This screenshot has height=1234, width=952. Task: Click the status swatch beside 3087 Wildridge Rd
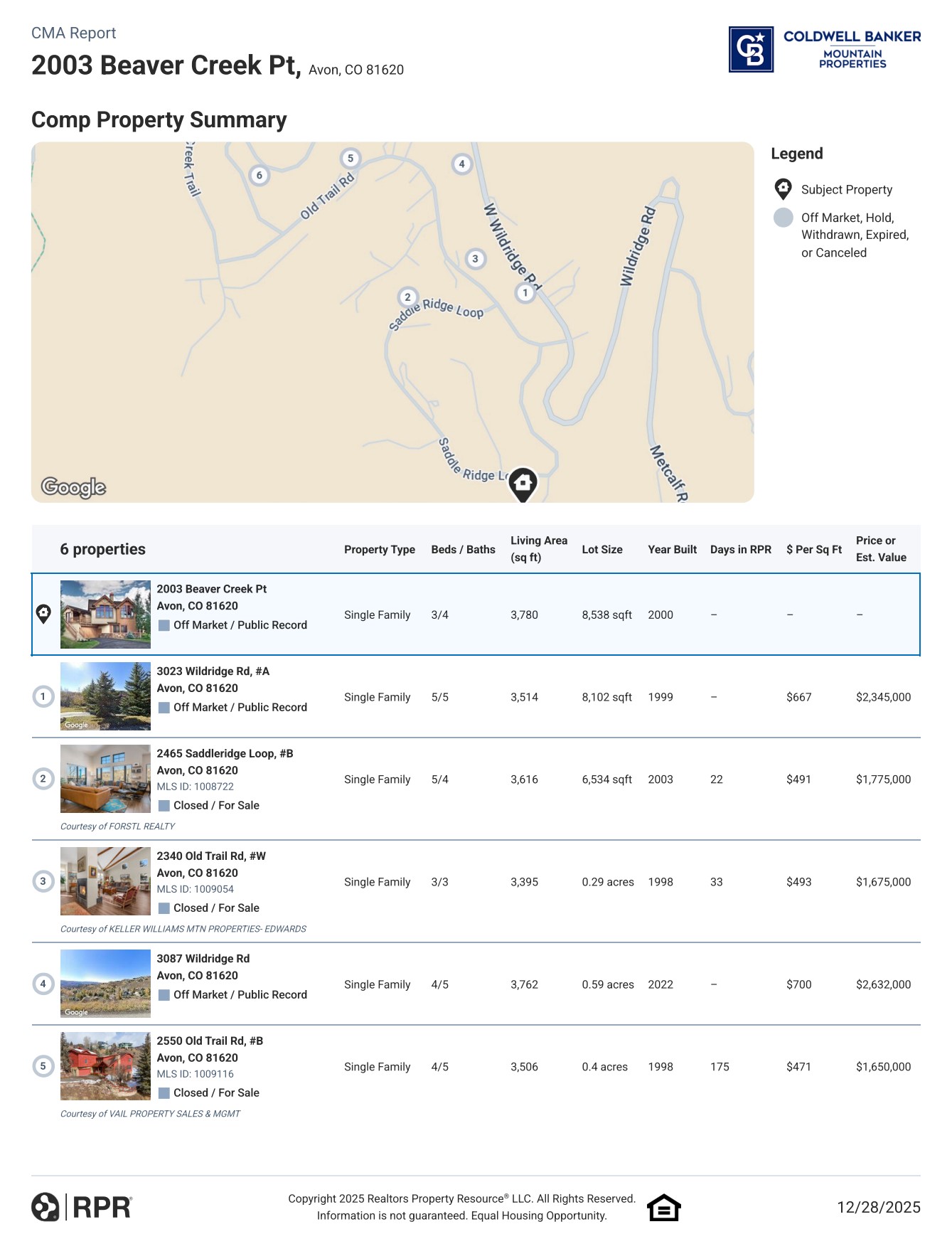point(164,995)
